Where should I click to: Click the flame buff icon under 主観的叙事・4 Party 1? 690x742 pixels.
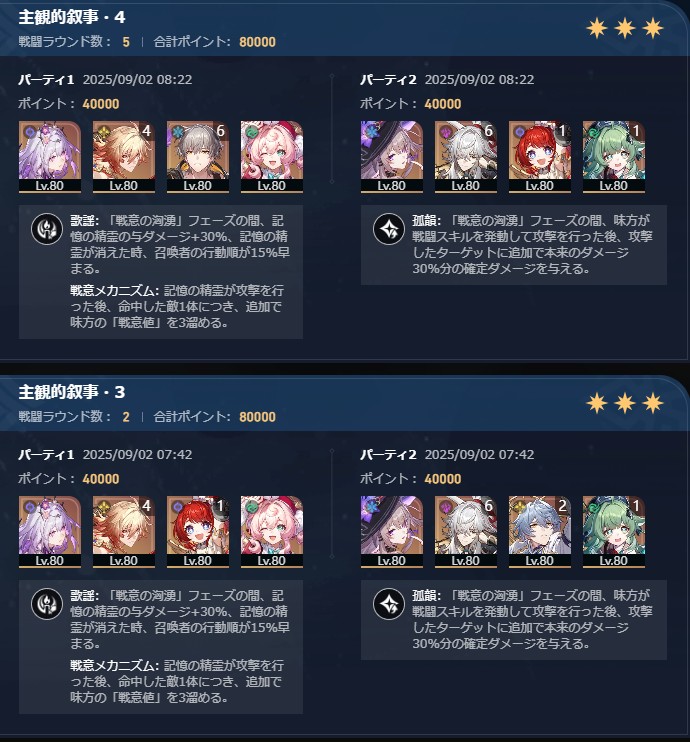click(47, 229)
